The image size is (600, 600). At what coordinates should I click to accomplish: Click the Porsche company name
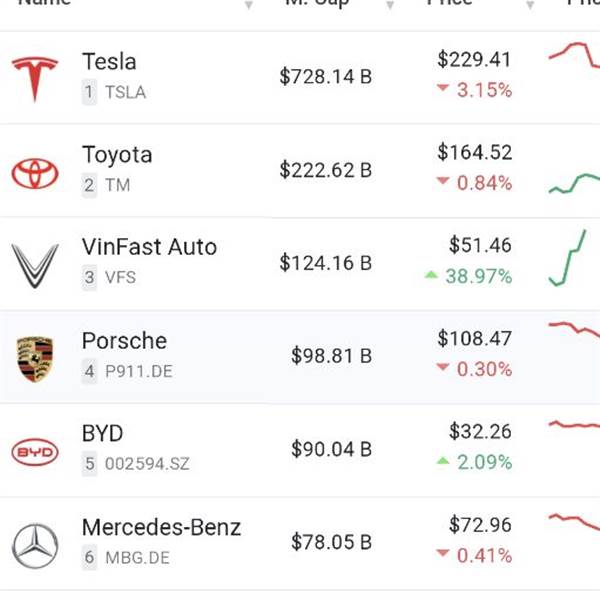point(124,341)
